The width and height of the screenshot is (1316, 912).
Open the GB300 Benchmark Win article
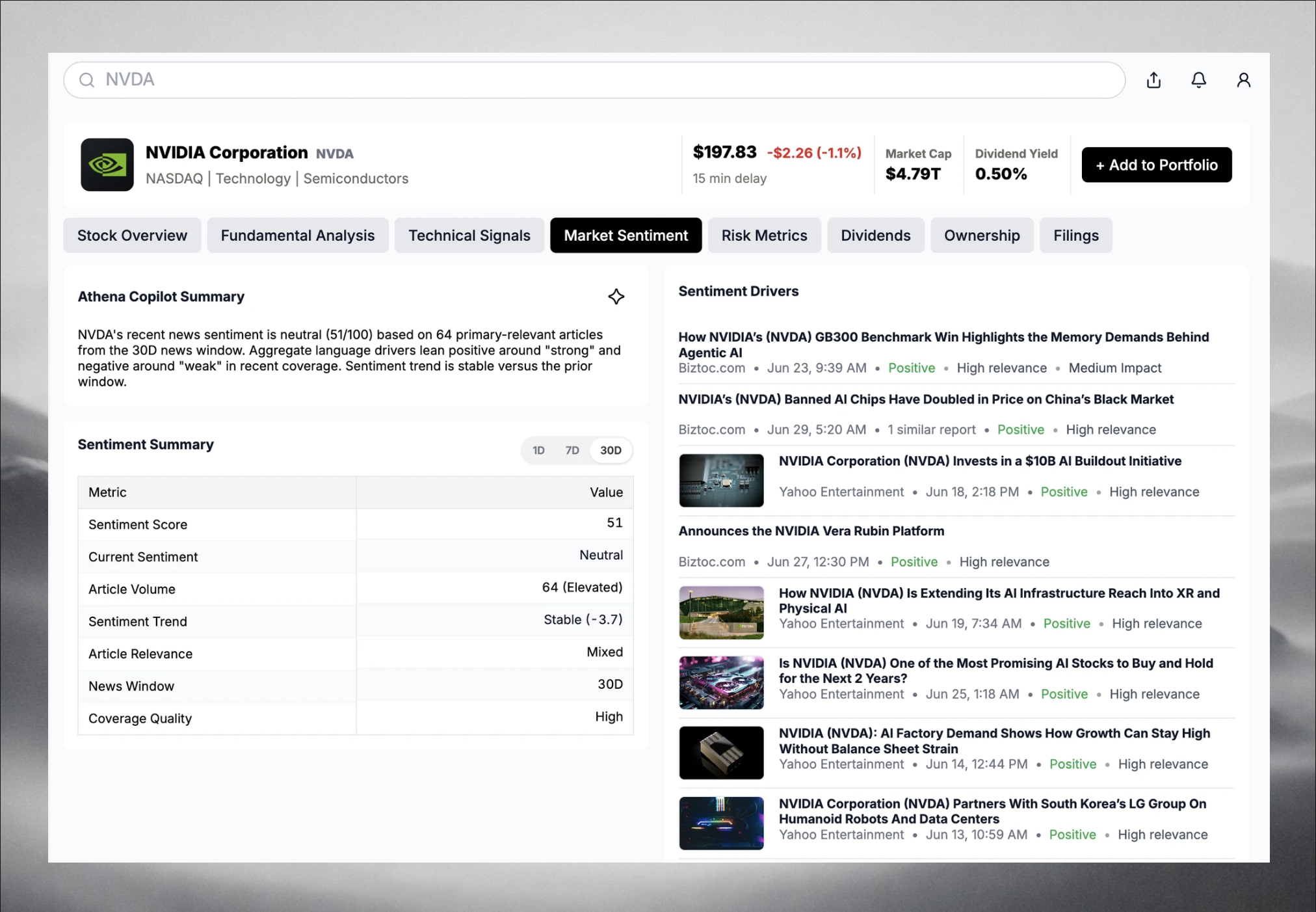pyautogui.click(x=943, y=345)
